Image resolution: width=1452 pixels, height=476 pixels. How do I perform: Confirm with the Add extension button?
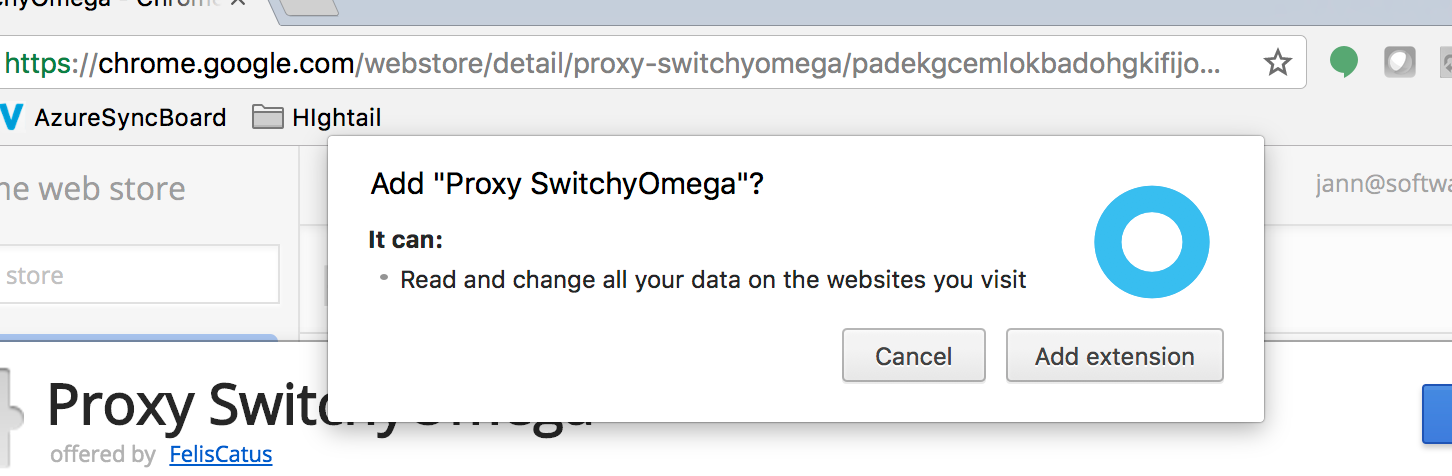click(1114, 356)
